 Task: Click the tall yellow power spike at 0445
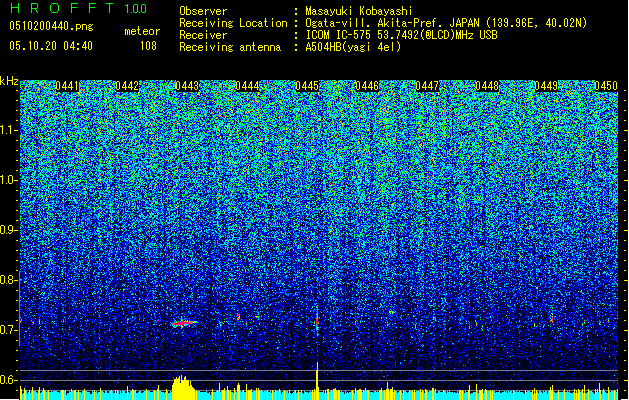(x=317, y=381)
